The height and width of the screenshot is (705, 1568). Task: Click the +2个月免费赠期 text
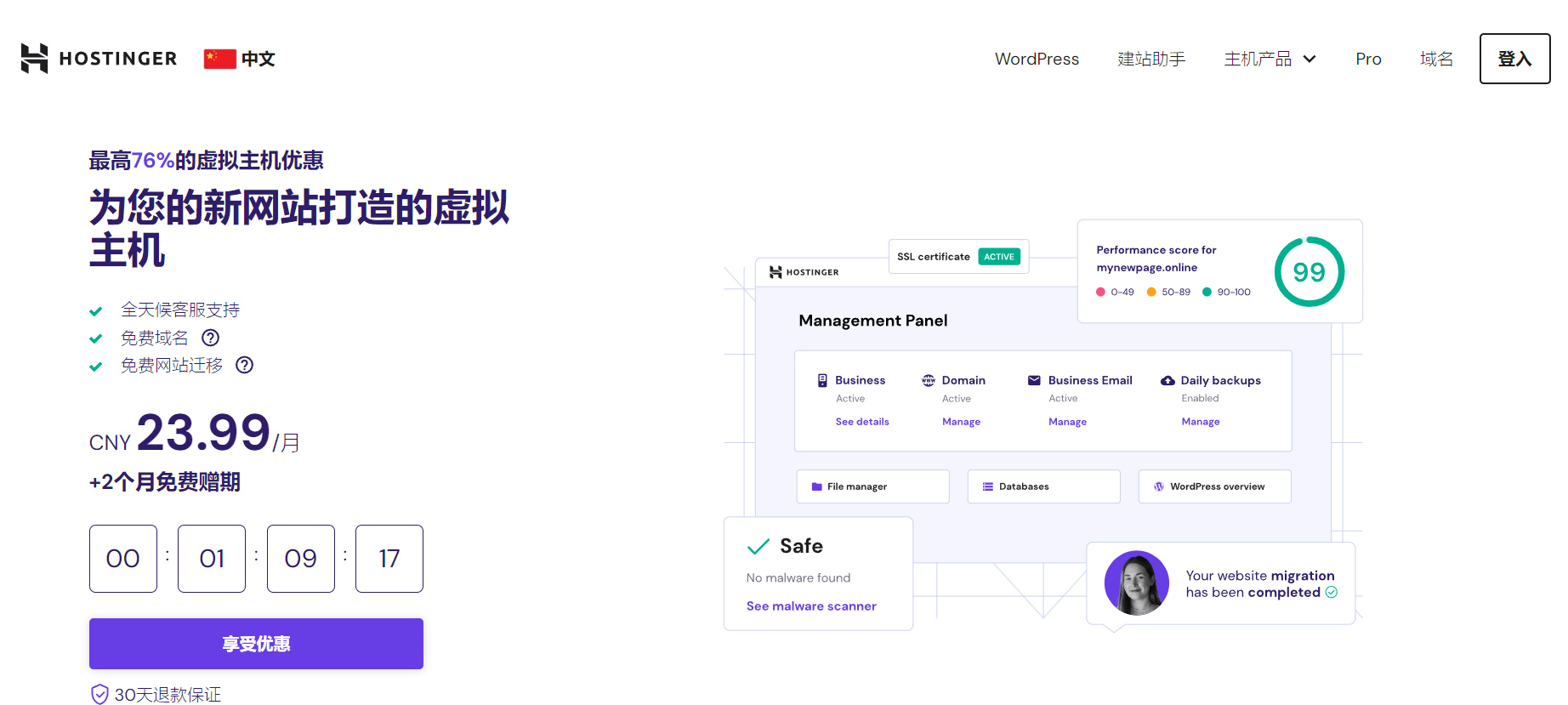click(x=165, y=482)
